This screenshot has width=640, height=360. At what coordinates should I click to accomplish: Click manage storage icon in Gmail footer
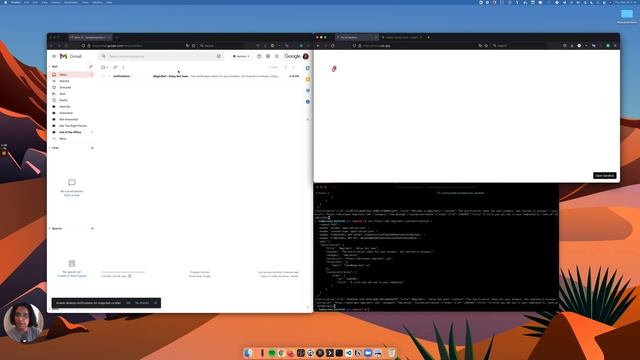click(130, 276)
